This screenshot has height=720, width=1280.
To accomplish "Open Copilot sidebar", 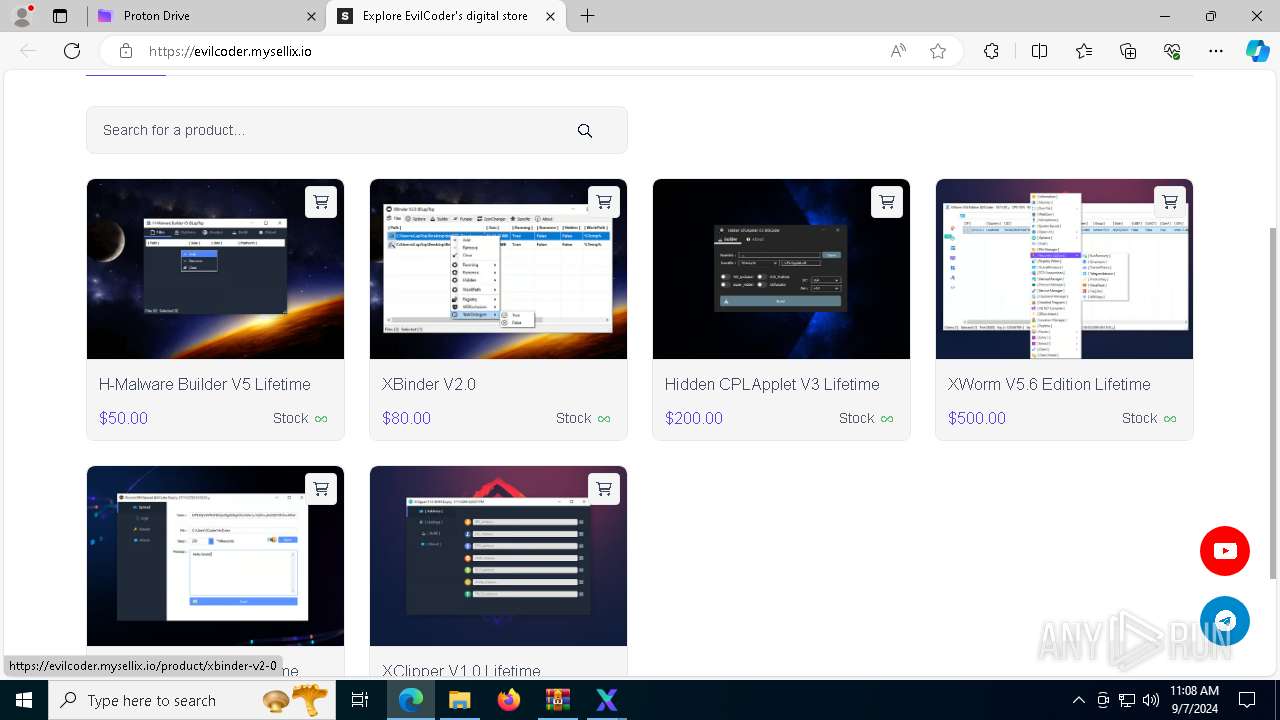I will (x=1257, y=51).
